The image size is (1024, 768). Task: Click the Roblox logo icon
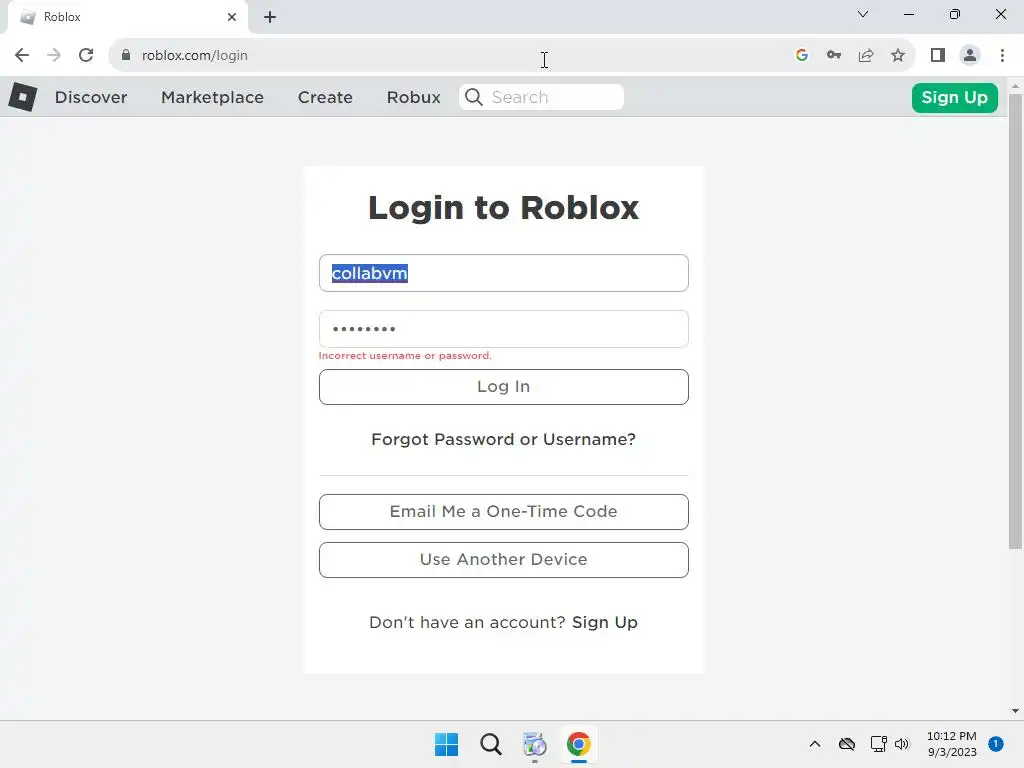click(22, 97)
